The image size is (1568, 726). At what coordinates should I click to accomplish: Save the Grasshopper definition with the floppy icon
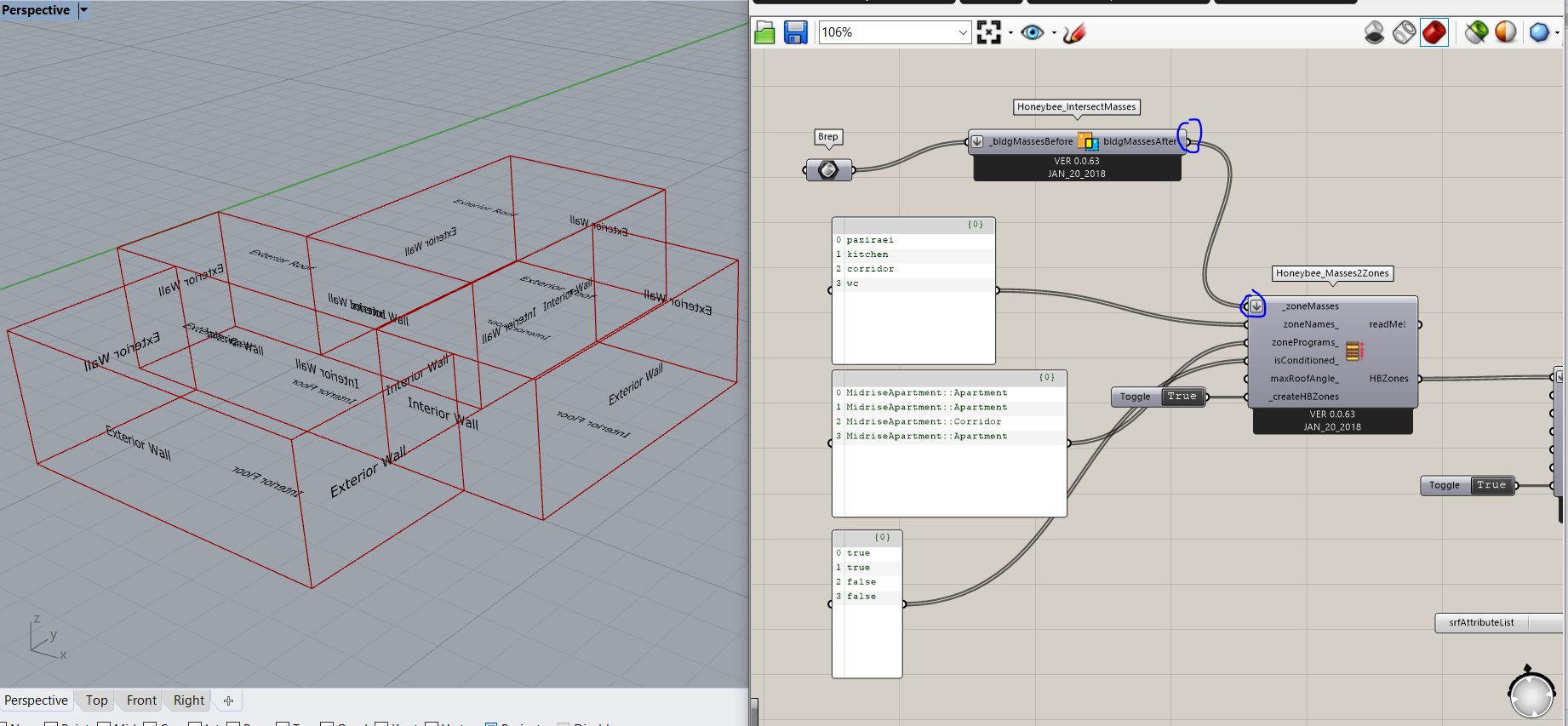795,32
